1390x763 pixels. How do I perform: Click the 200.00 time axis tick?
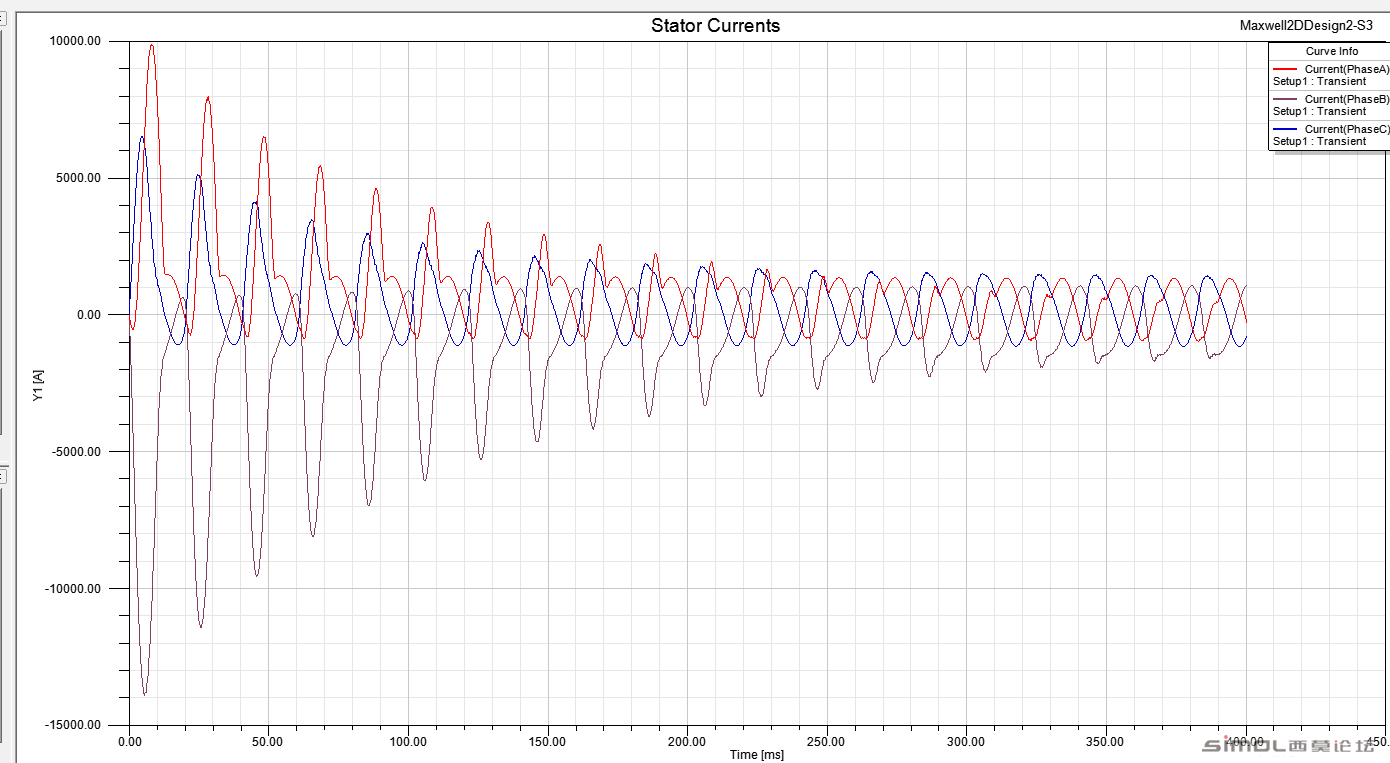(x=687, y=742)
